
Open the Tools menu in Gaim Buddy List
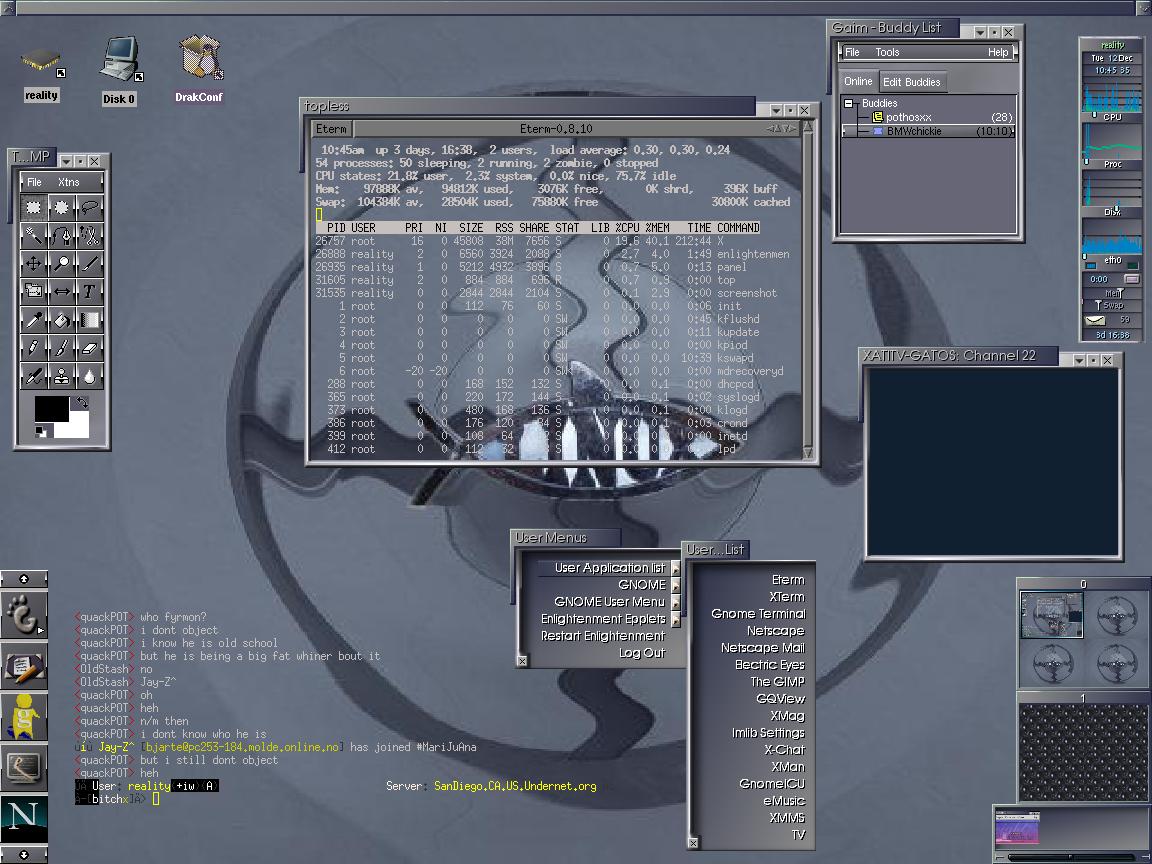tap(887, 52)
